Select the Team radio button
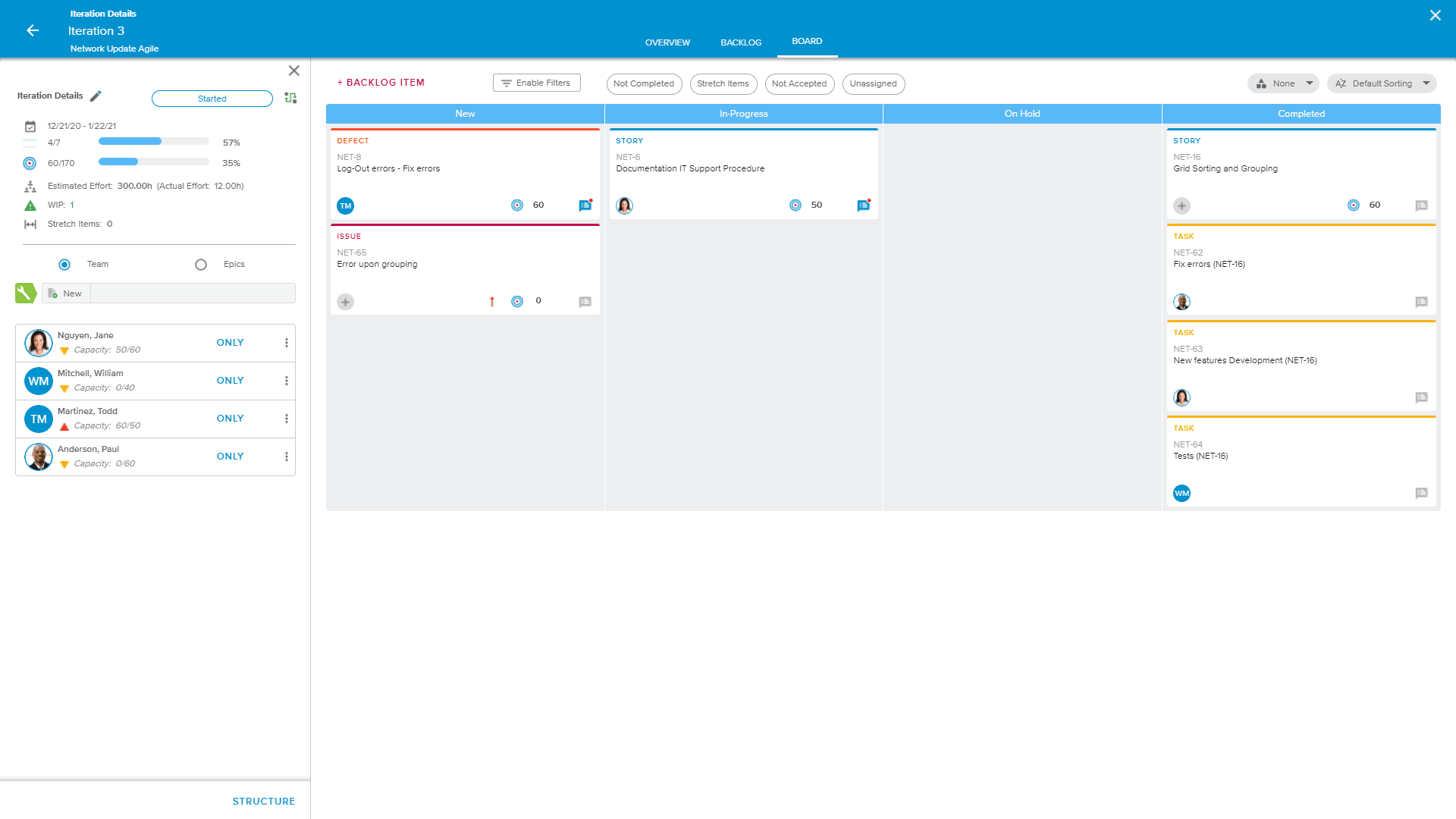Screen dimensions: 1456x819 64,265
